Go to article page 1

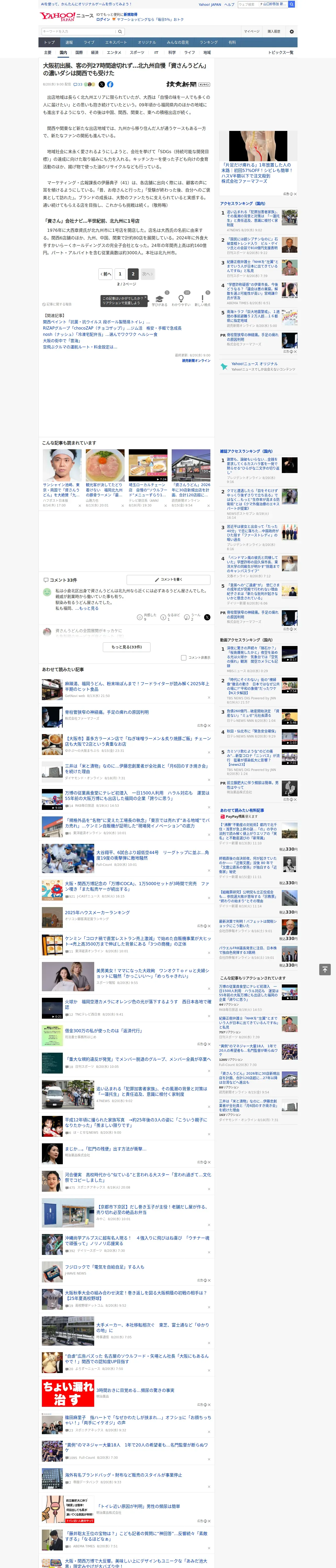pos(120,274)
